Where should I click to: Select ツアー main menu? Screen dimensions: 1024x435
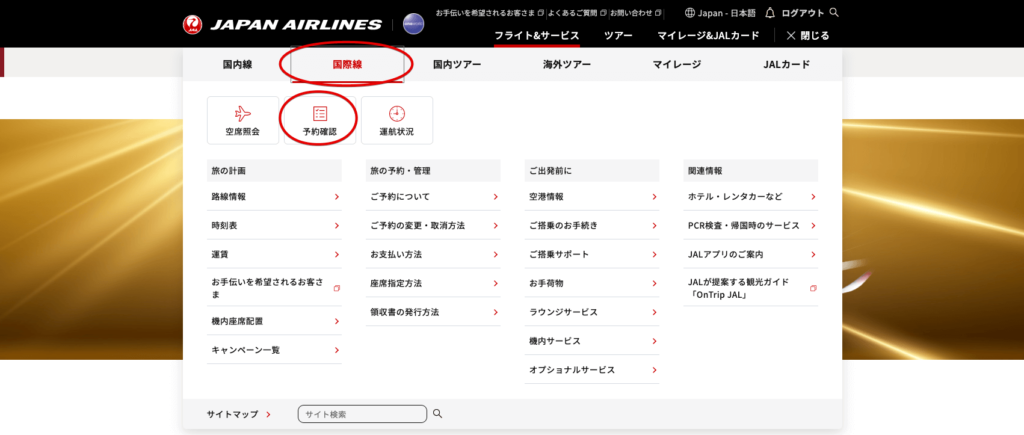tap(618, 35)
